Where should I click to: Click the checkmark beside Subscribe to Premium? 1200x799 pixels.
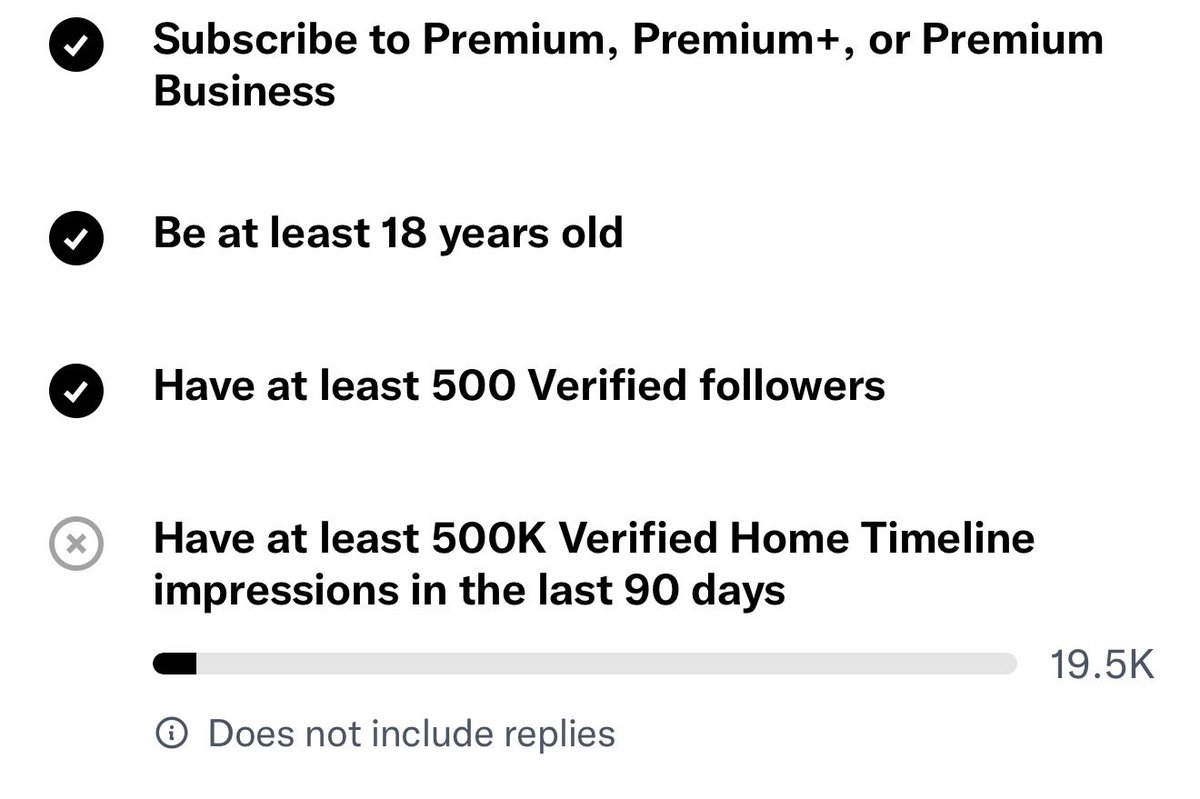[x=76, y=45]
